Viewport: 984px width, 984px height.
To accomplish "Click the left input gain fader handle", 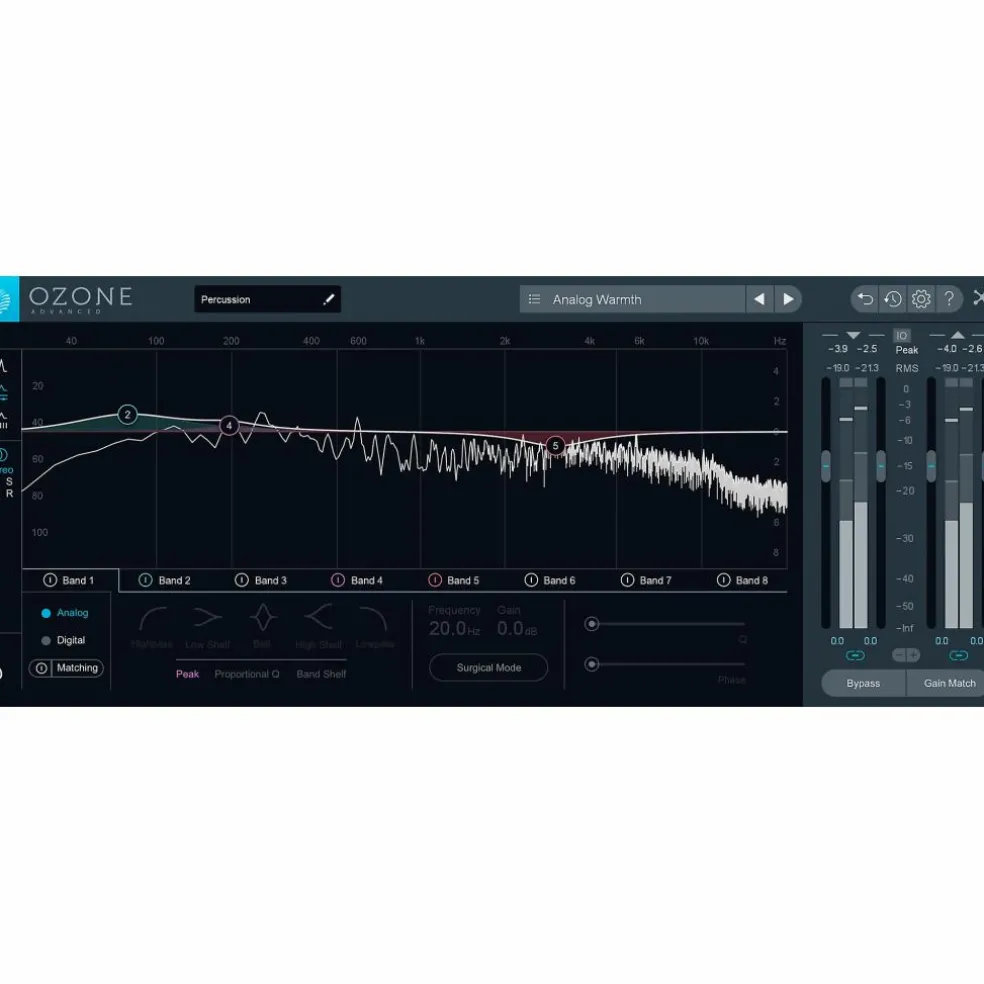I will coord(826,466).
